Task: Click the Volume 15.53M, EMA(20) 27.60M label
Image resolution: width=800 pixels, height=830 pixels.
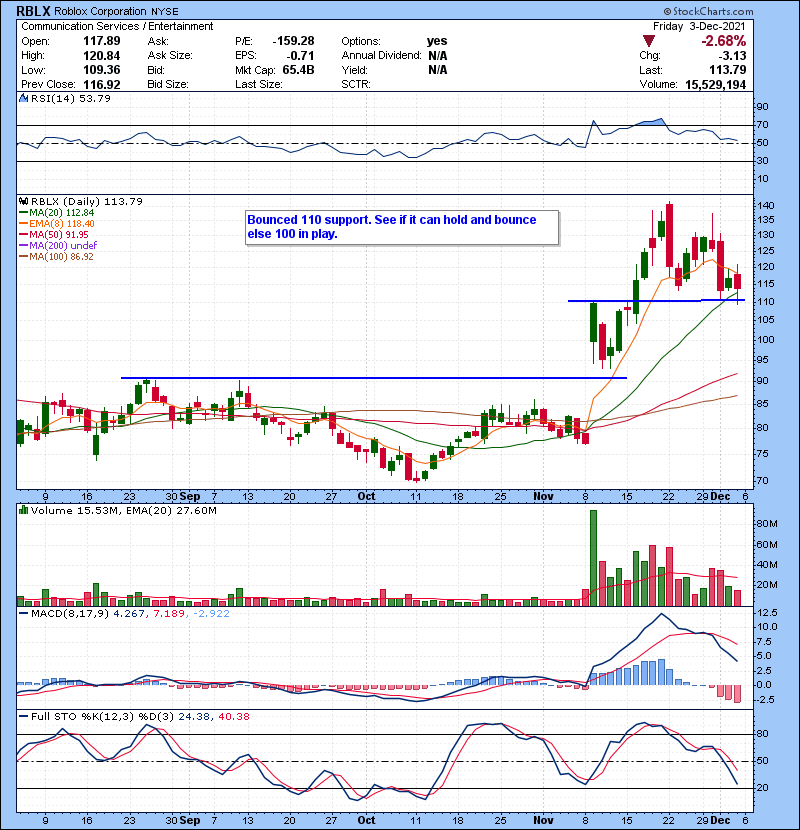Action: pyautogui.click(x=124, y=511)
